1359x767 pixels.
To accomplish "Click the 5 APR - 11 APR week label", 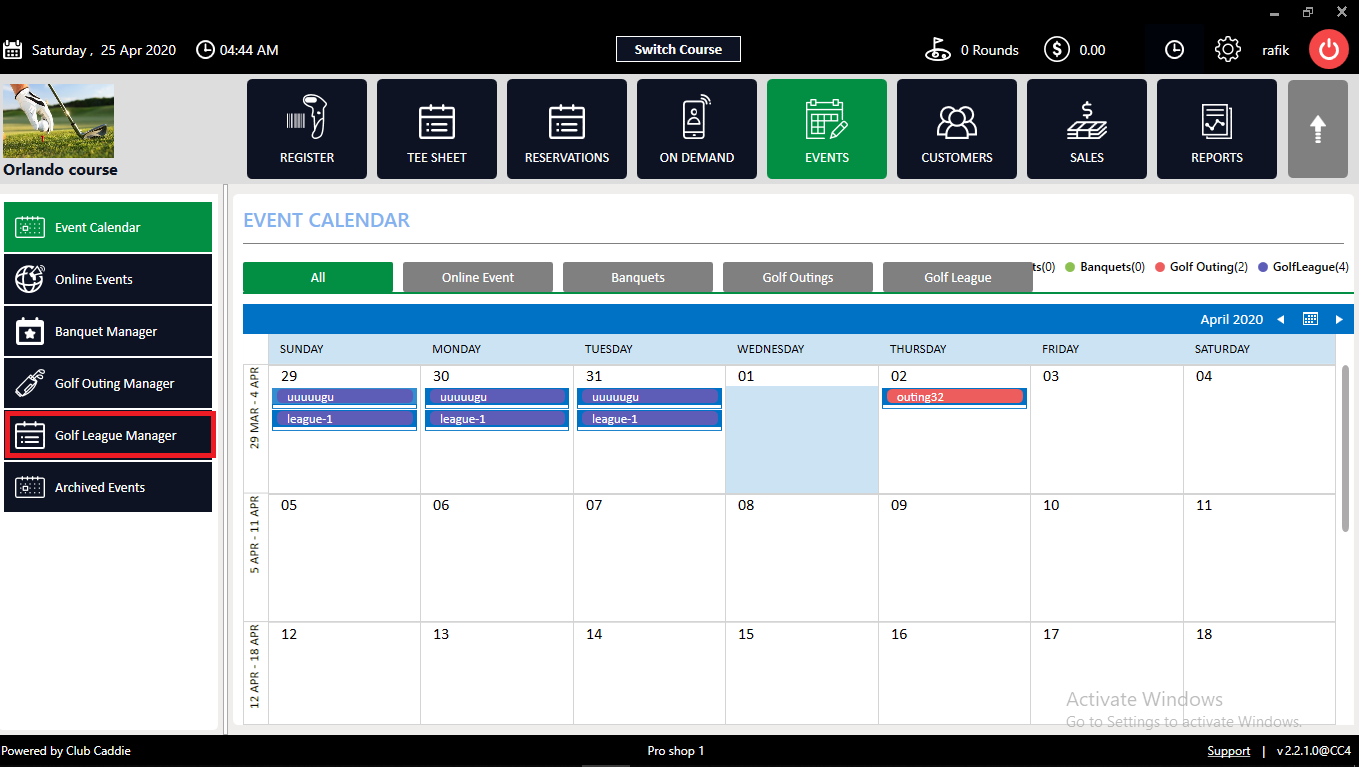I will pyautogui.click(x=255, y=534).
